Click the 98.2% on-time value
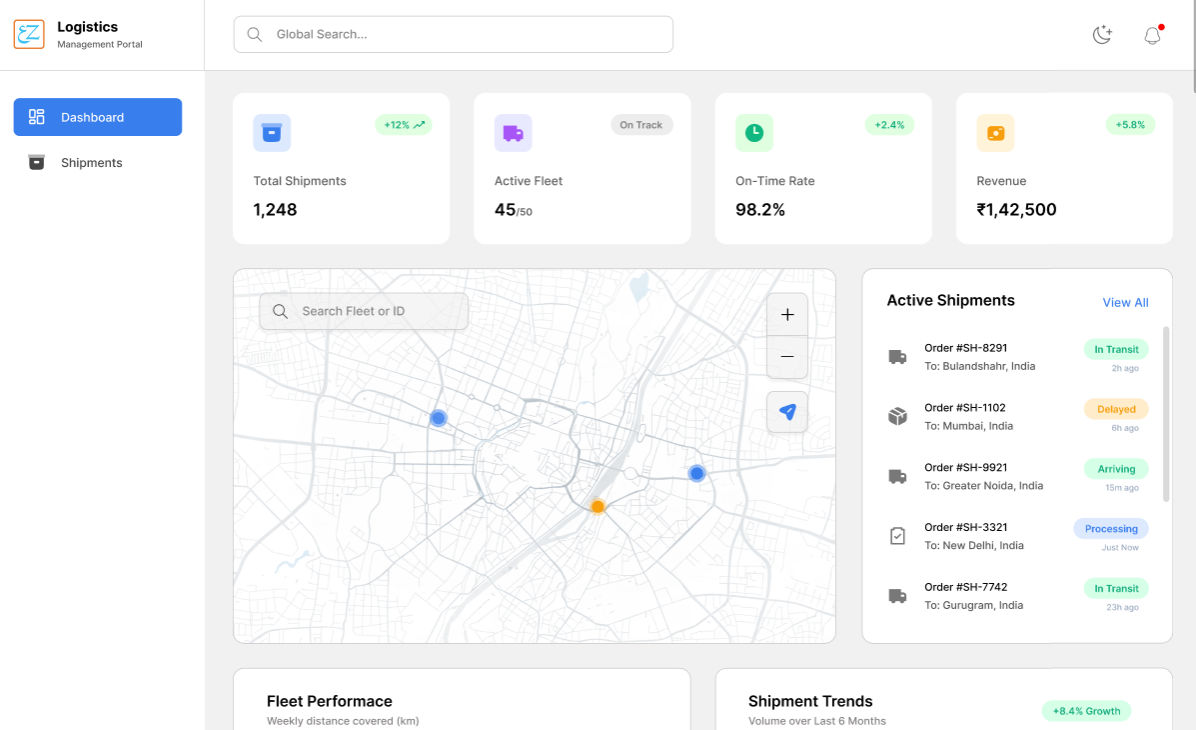1196x730 pixels. (760, 210)
